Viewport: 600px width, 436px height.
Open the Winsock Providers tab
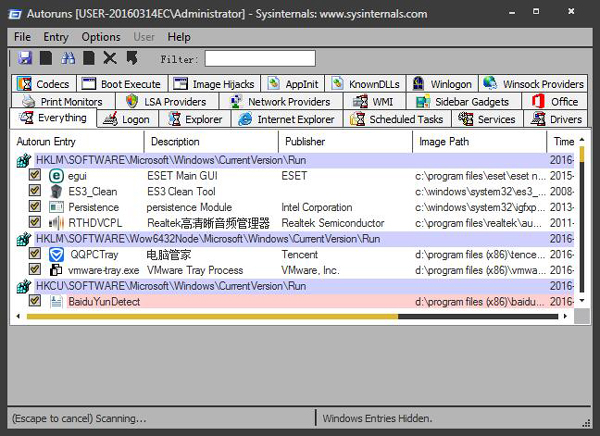533,83
